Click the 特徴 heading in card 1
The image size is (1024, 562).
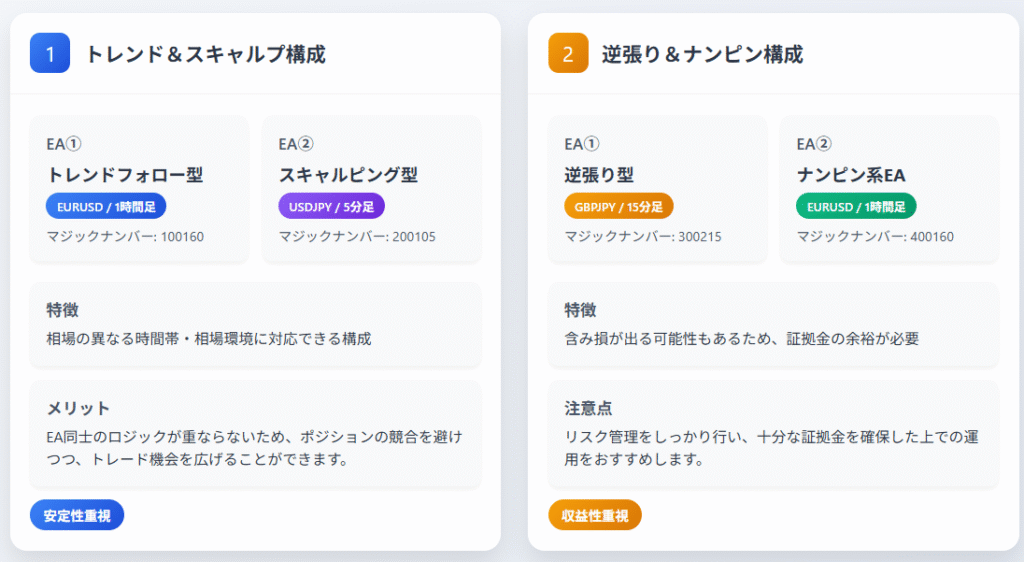click(x=63, y=310)
